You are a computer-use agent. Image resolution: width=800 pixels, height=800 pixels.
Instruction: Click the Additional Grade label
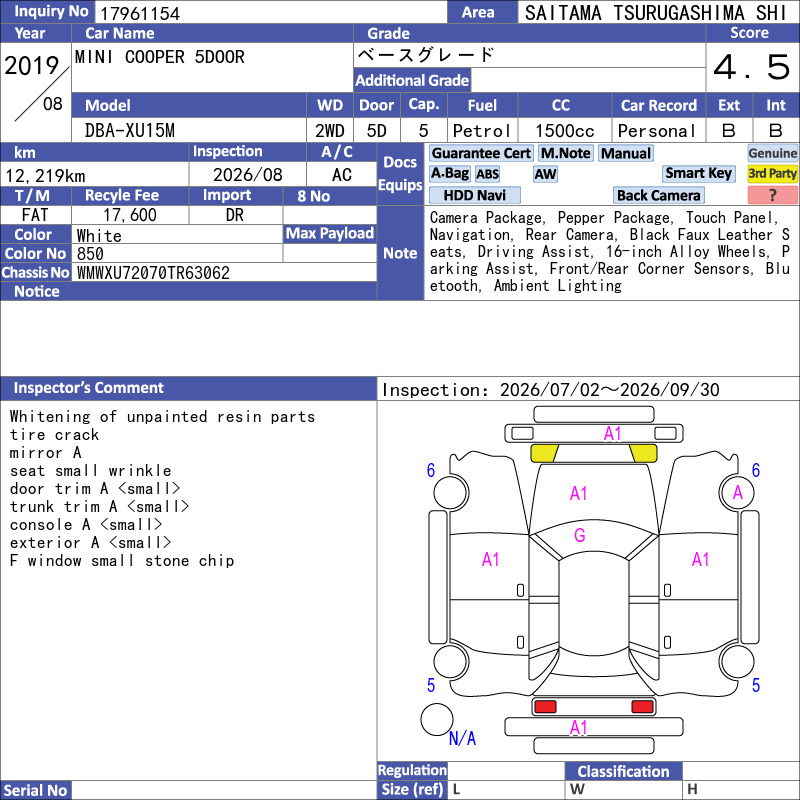412,80
